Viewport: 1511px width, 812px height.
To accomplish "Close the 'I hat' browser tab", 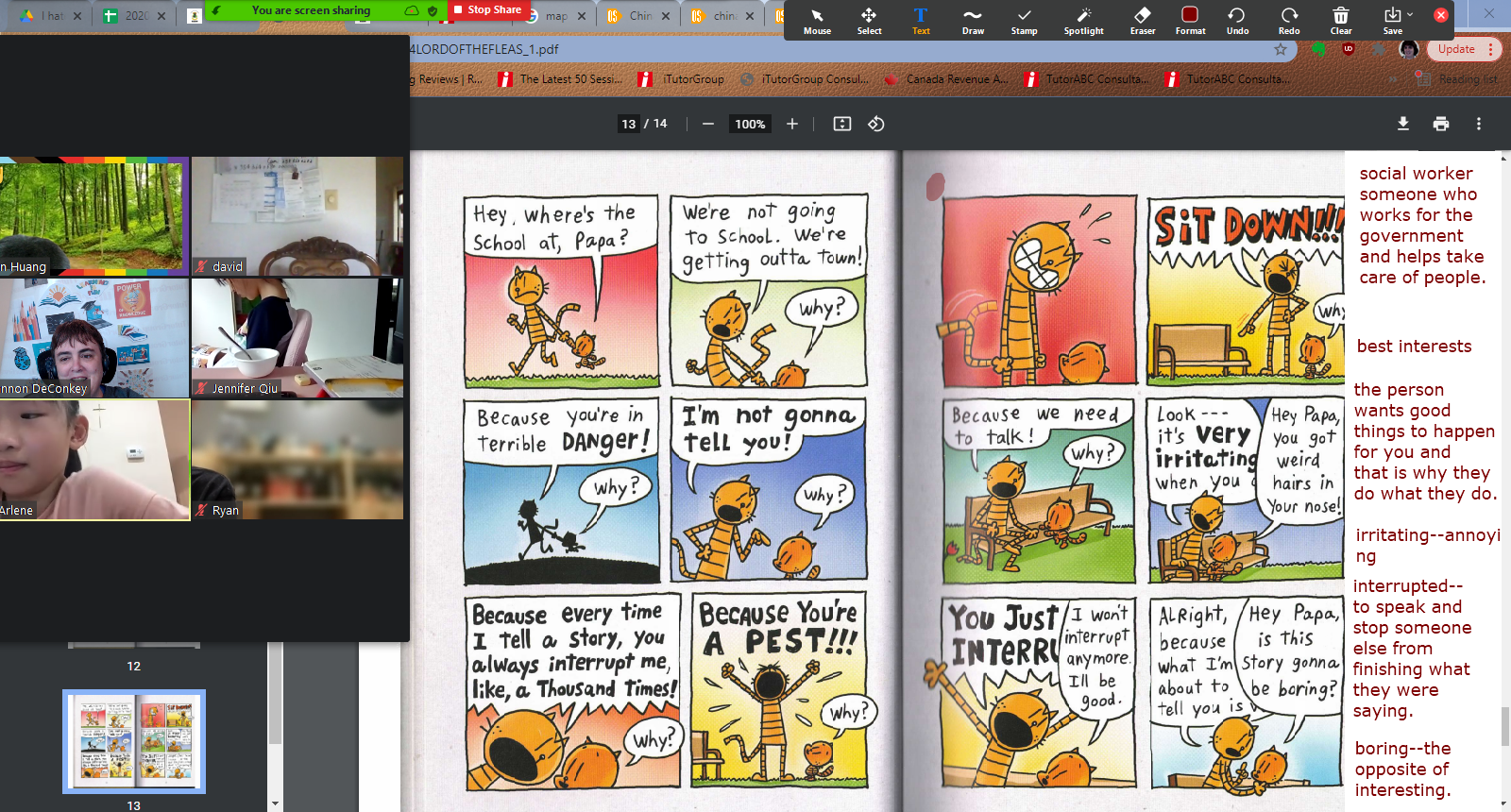I will tap(77, 16).
